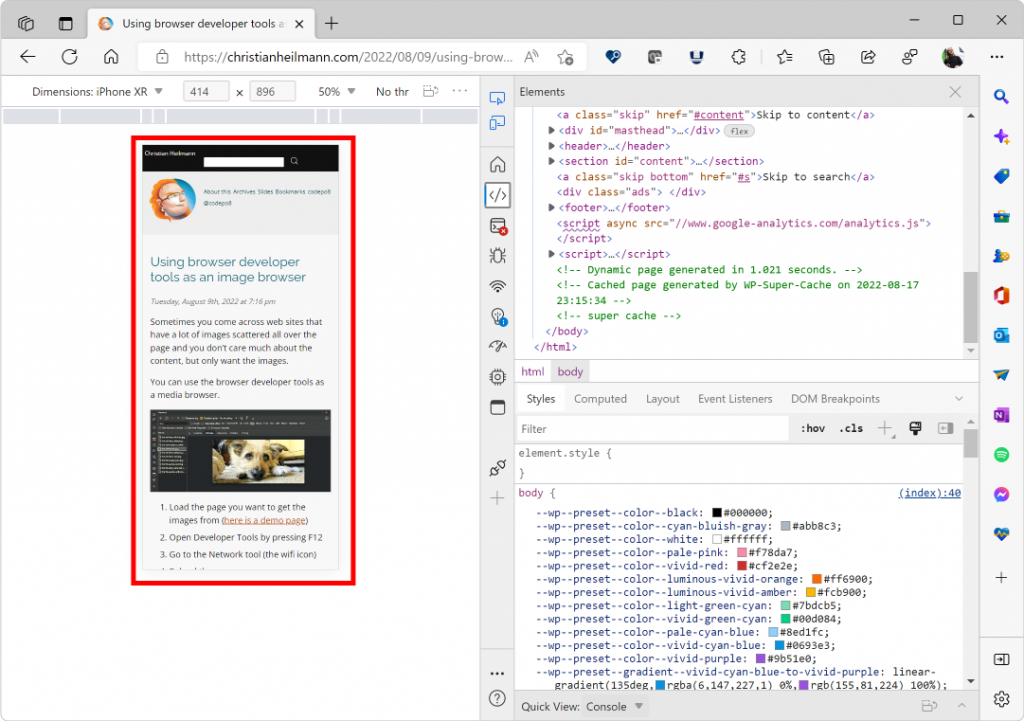
Task: Add this page to favorites star
Action: (x=566, y=57)
